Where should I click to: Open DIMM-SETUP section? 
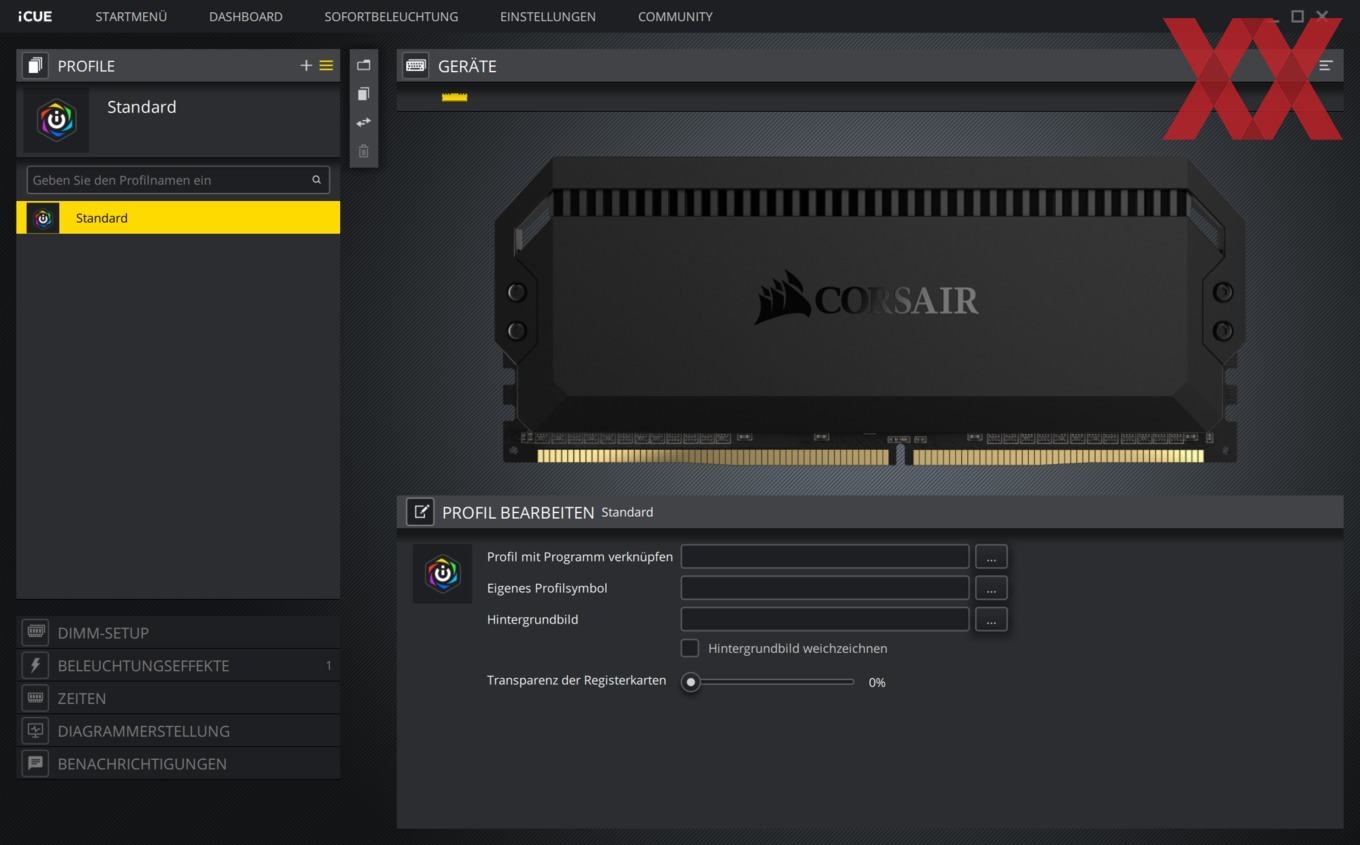coord(178,633)
